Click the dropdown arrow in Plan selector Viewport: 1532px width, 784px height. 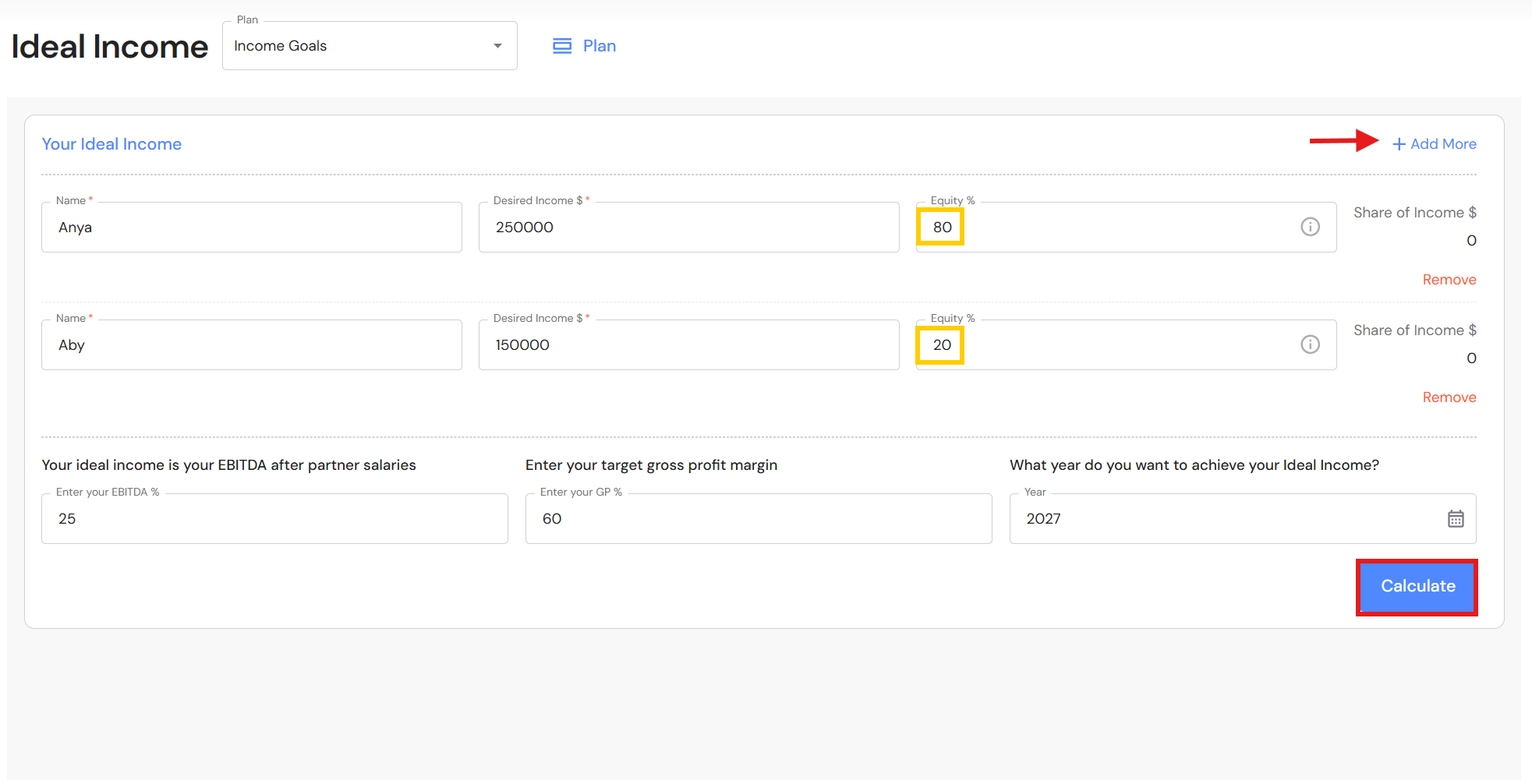coord(497,46)
